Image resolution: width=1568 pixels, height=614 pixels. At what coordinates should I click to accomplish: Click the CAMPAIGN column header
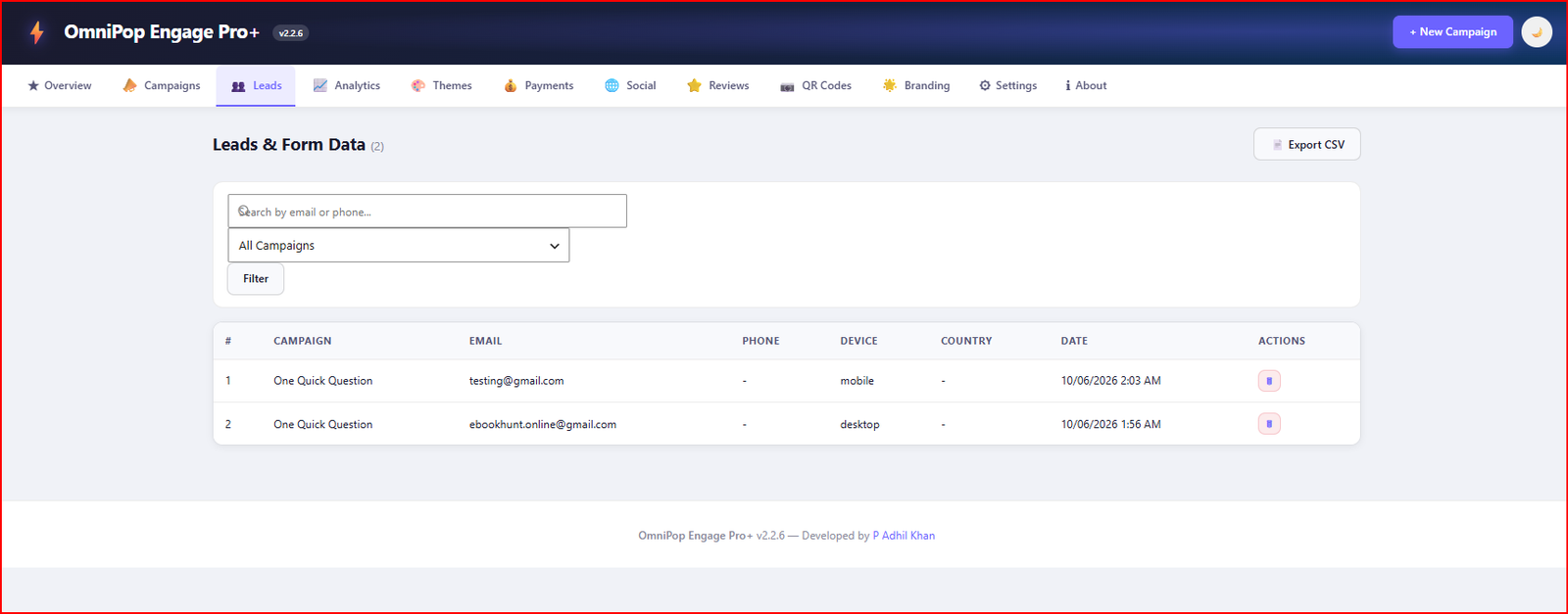pyautogui.click(x=303, y=341)
